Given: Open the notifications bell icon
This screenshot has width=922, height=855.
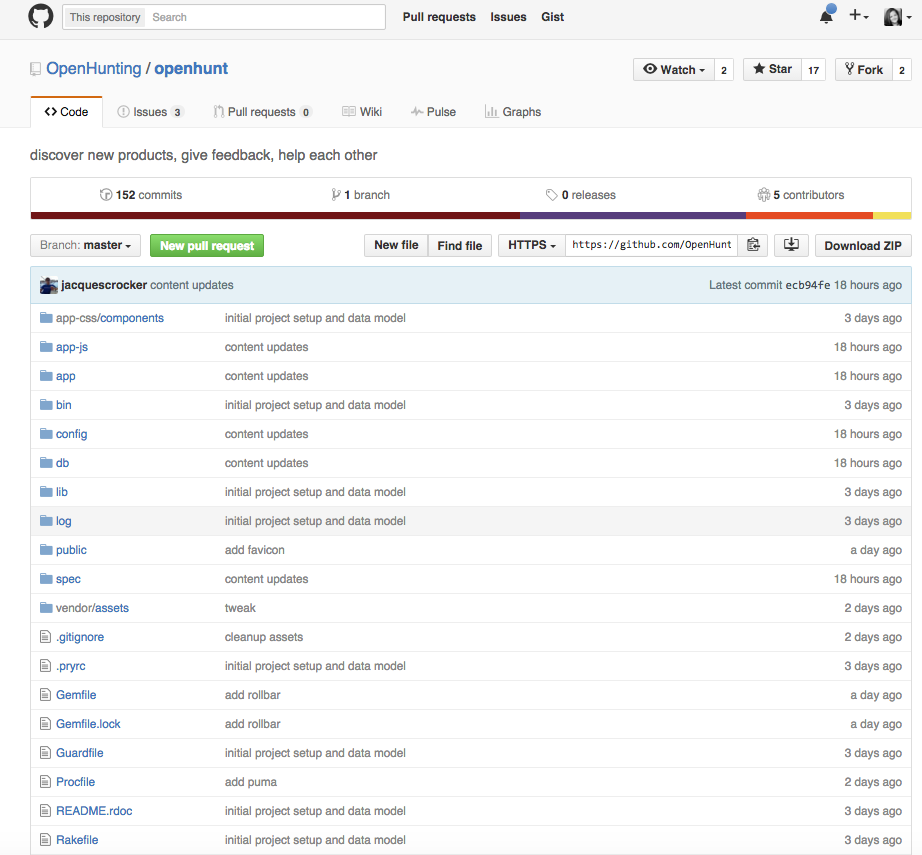Looking at the screenshot, I should point(826,16).
